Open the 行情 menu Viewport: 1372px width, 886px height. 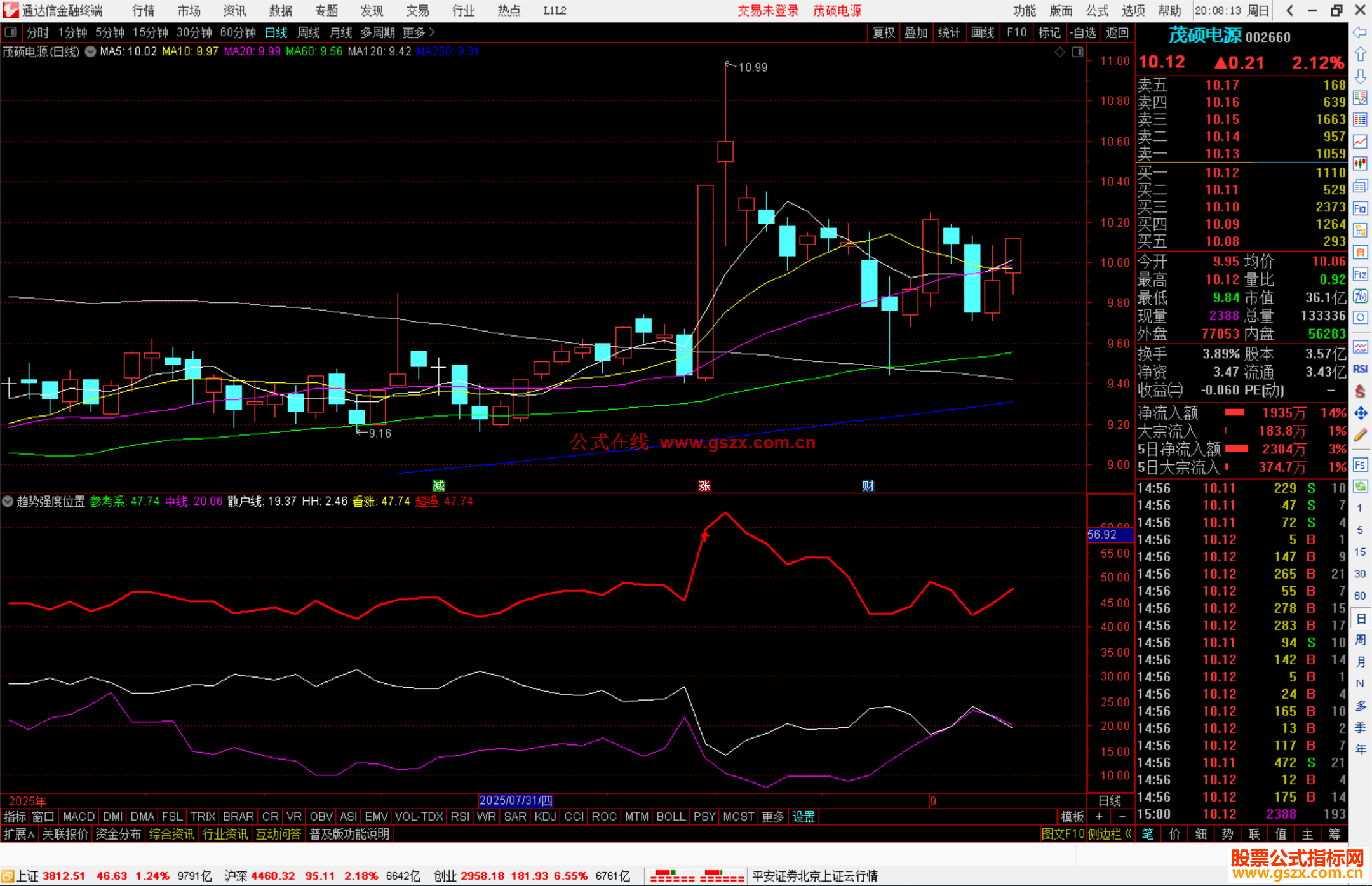(x=144, y=11)
